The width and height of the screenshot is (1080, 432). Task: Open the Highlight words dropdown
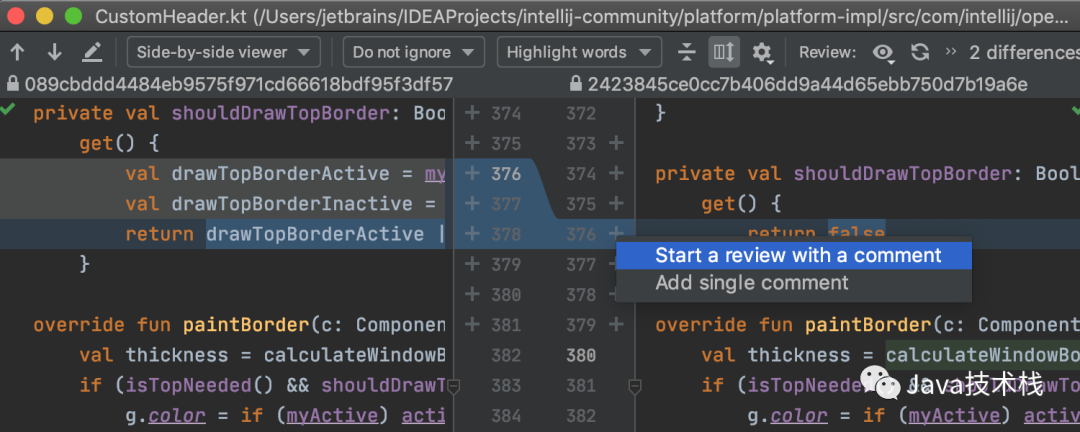(579, 52)
